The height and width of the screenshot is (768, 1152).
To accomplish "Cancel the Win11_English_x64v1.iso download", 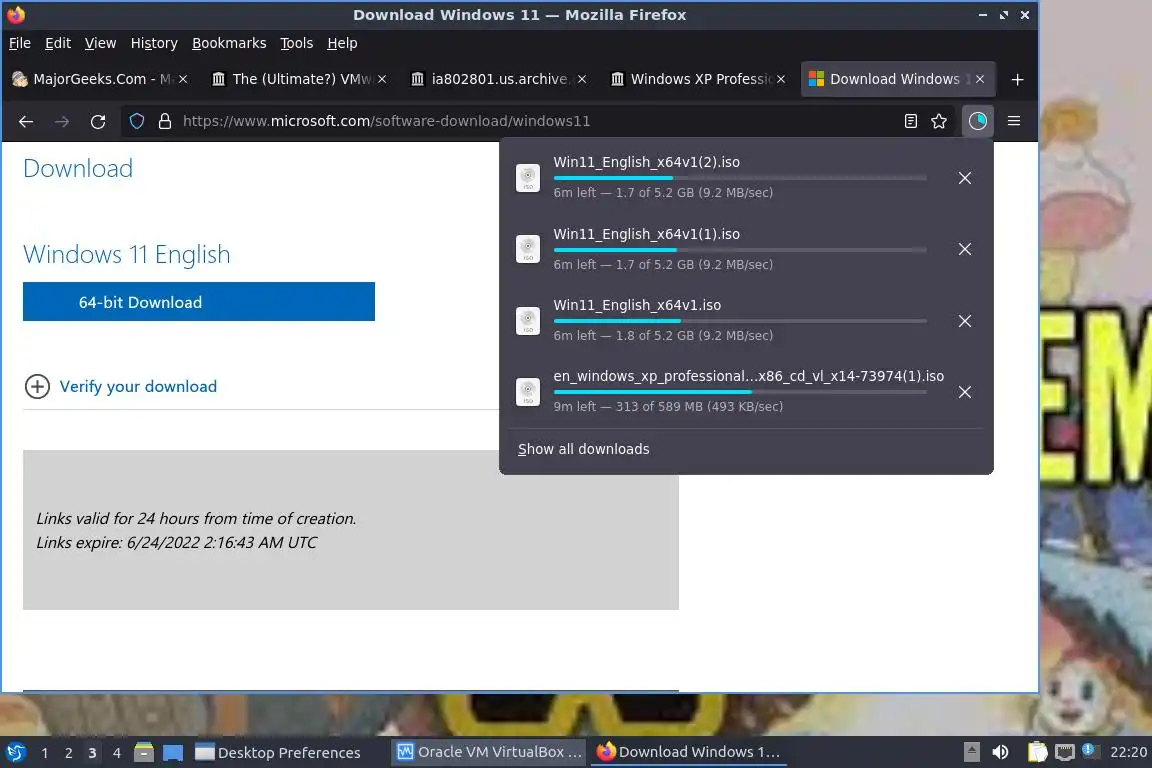I will point(965,321).
